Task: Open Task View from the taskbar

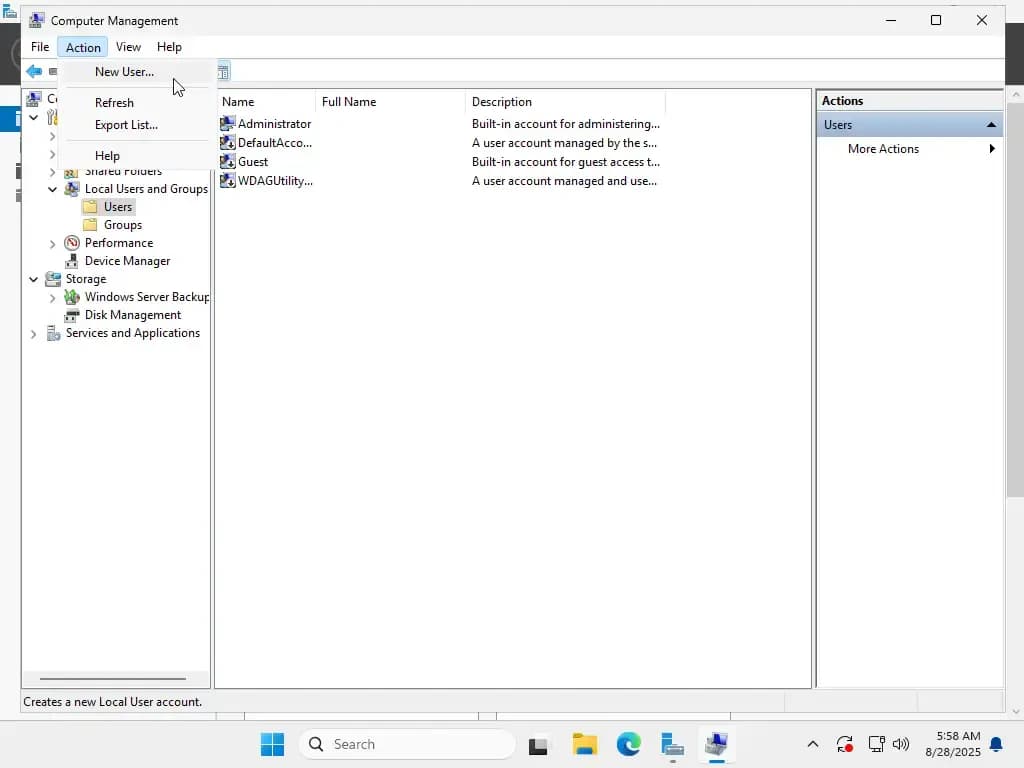Action: (x=538, y=744)
